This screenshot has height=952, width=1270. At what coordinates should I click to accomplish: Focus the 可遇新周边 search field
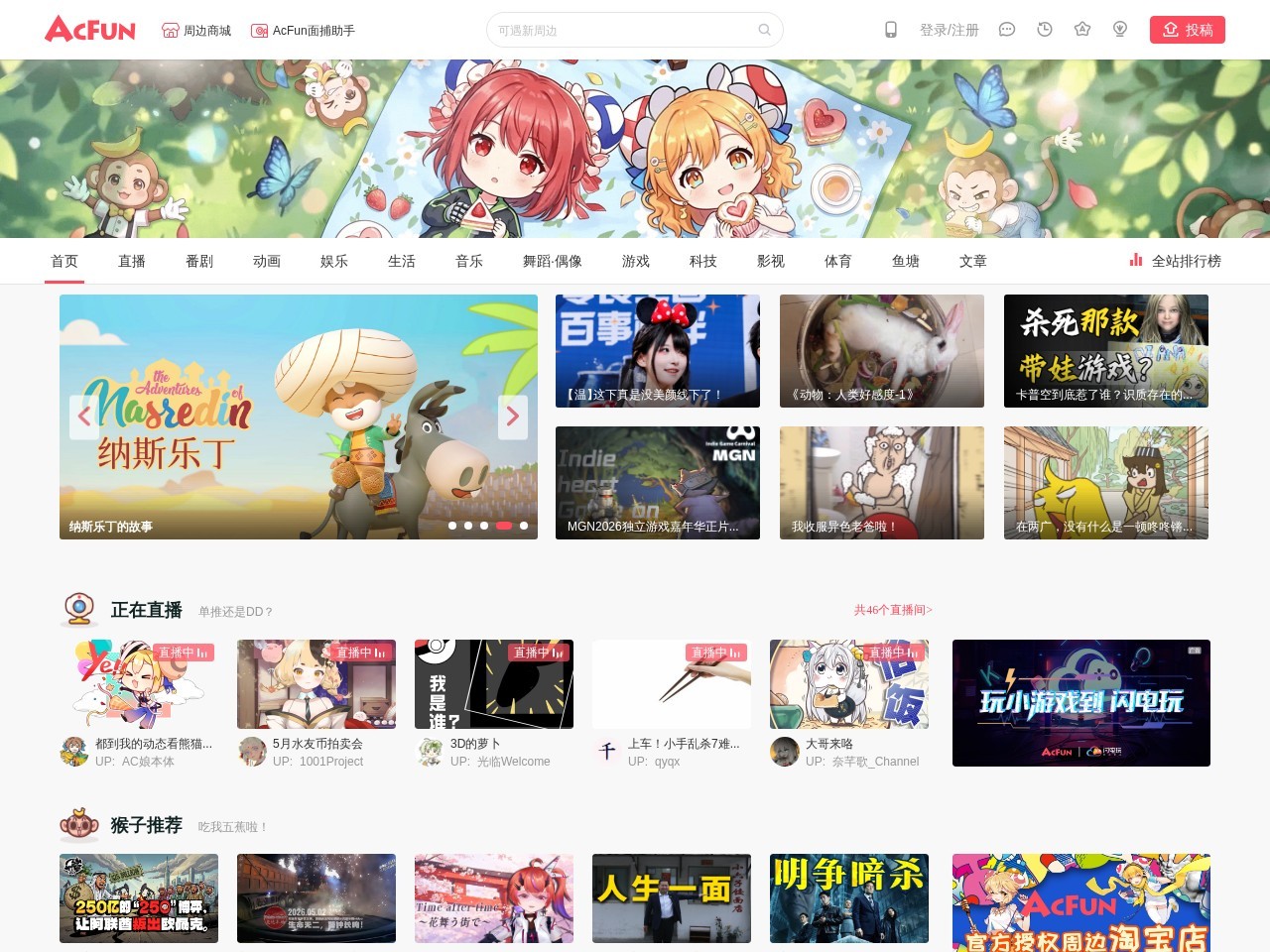tap(635, 30)
